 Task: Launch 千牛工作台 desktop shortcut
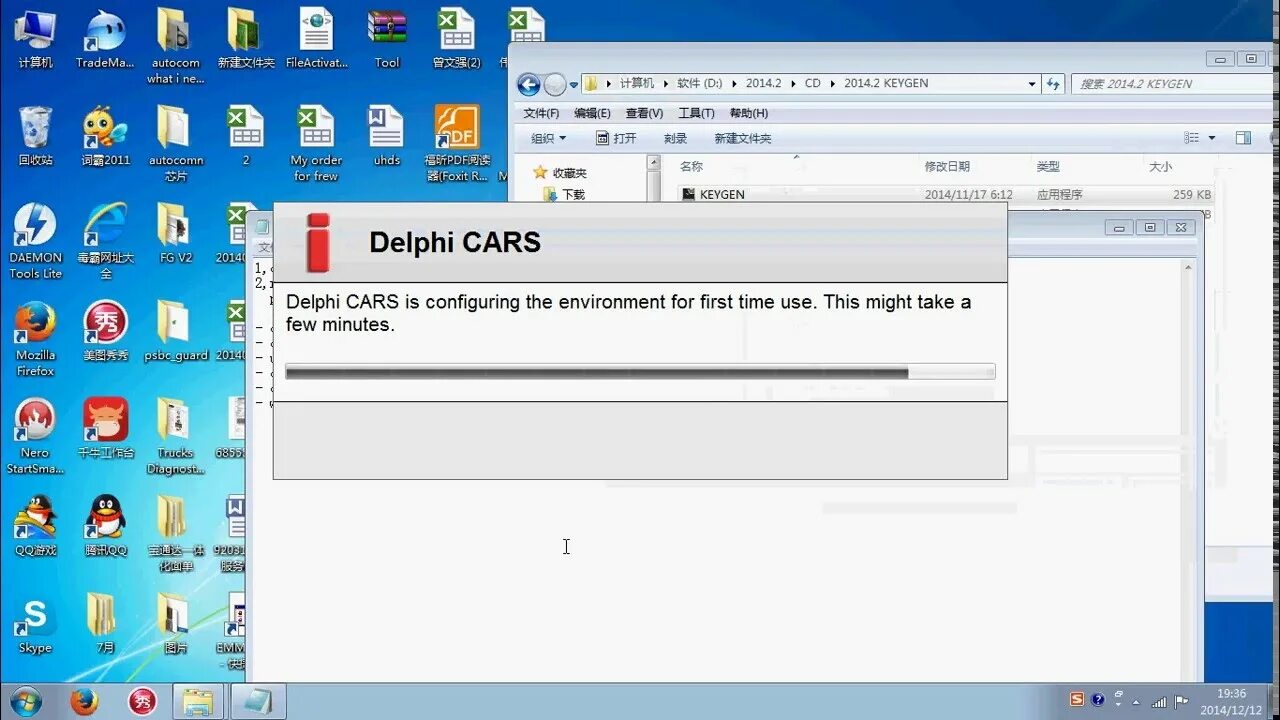[x=105, y=429]
